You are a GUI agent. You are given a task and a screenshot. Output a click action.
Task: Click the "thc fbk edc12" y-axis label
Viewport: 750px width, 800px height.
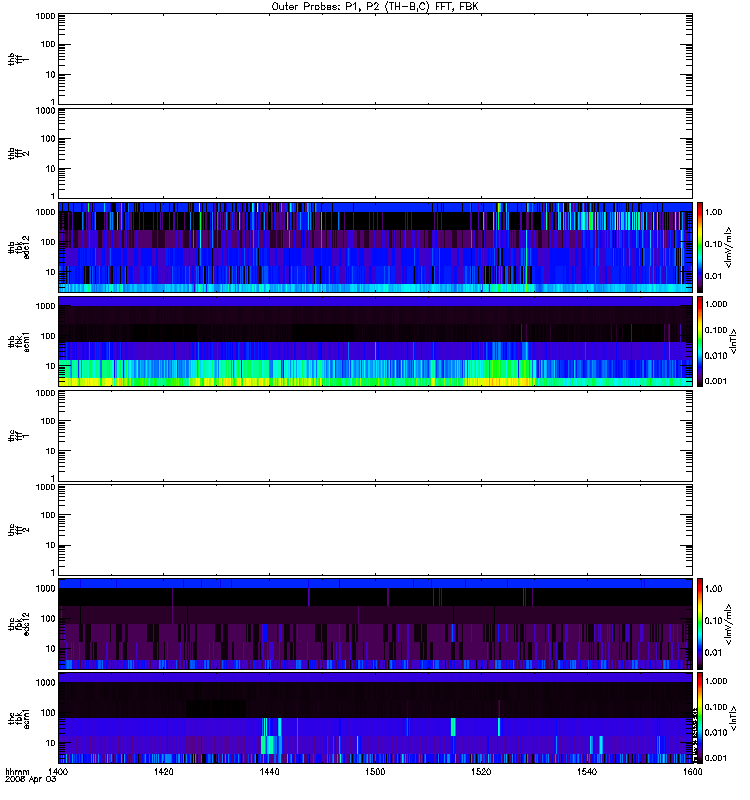(18, 624)
